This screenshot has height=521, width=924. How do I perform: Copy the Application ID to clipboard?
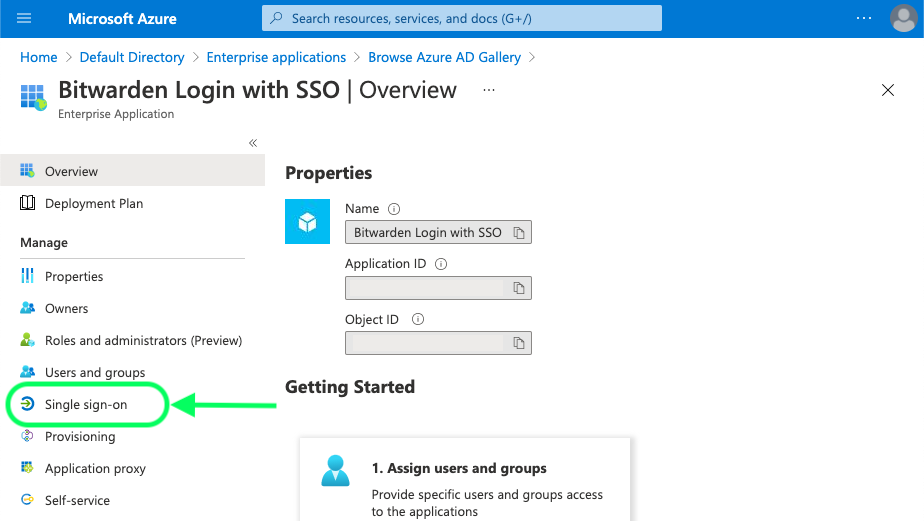coord(519,288)
